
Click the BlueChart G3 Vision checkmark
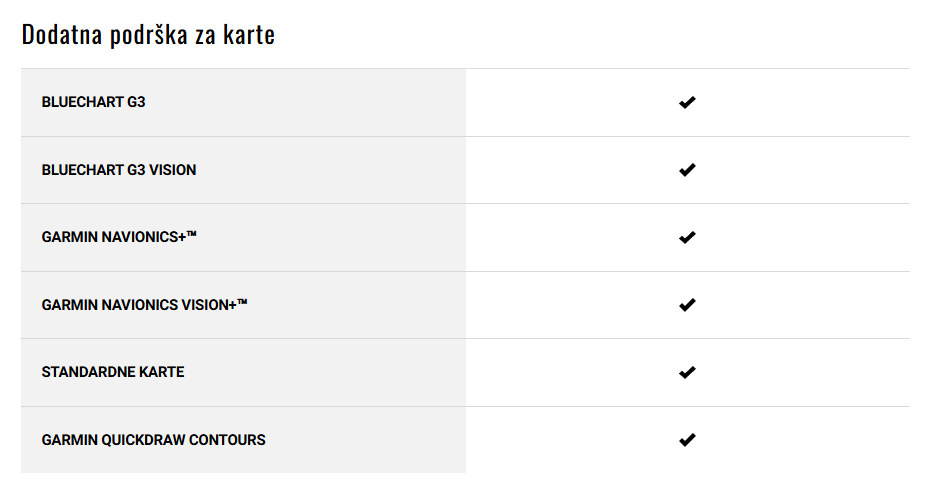coord(687,170)
